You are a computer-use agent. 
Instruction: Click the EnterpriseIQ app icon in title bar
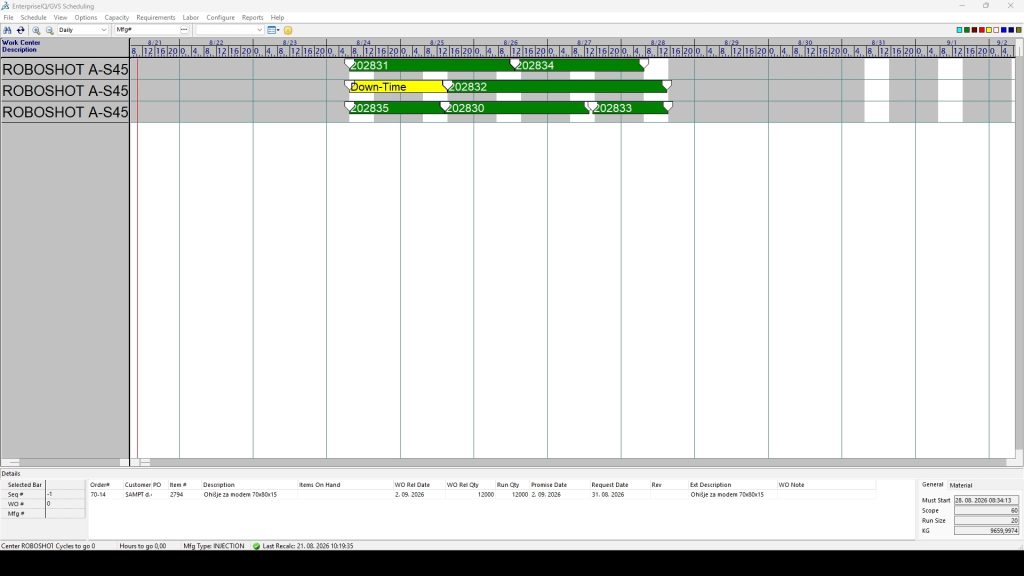click(5, 6)
